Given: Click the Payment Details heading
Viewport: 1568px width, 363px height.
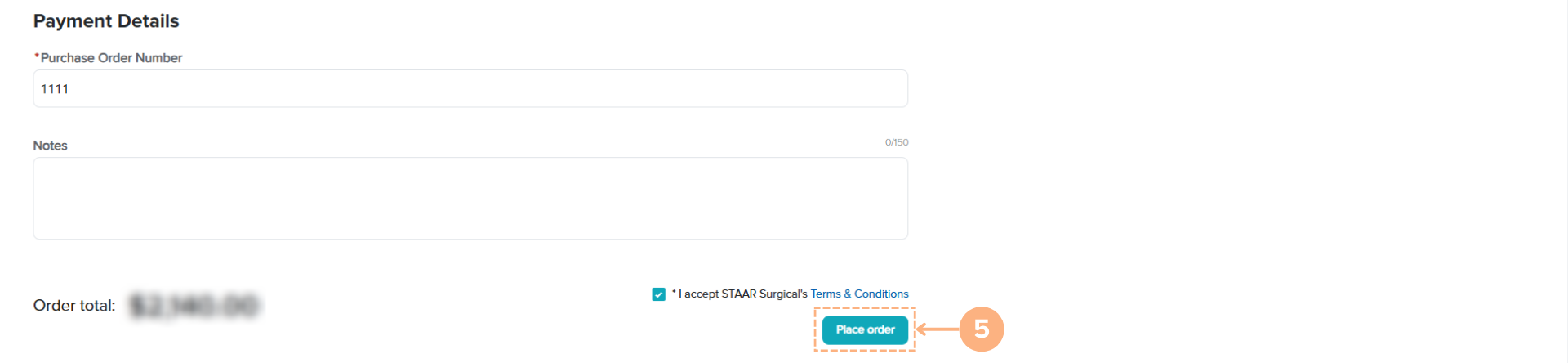Looking at the screenshot, I should (x=106, y=21).
